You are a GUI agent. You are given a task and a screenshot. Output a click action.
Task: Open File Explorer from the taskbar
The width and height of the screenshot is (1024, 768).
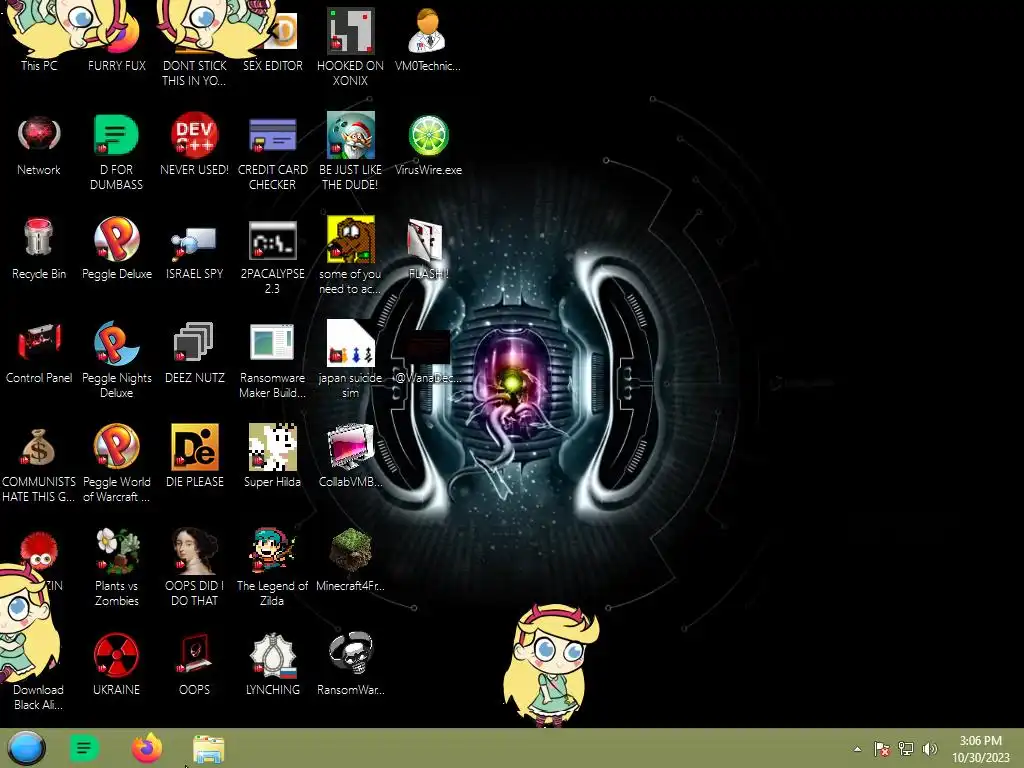209,749
